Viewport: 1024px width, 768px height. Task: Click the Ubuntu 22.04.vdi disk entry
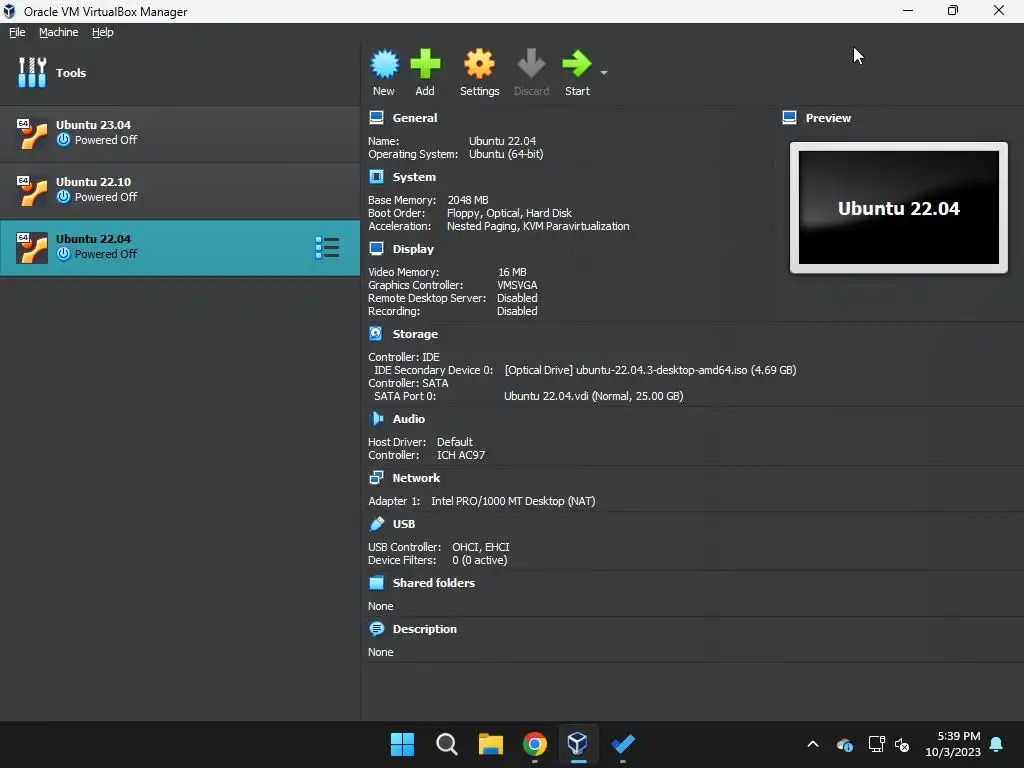point(594,396)
